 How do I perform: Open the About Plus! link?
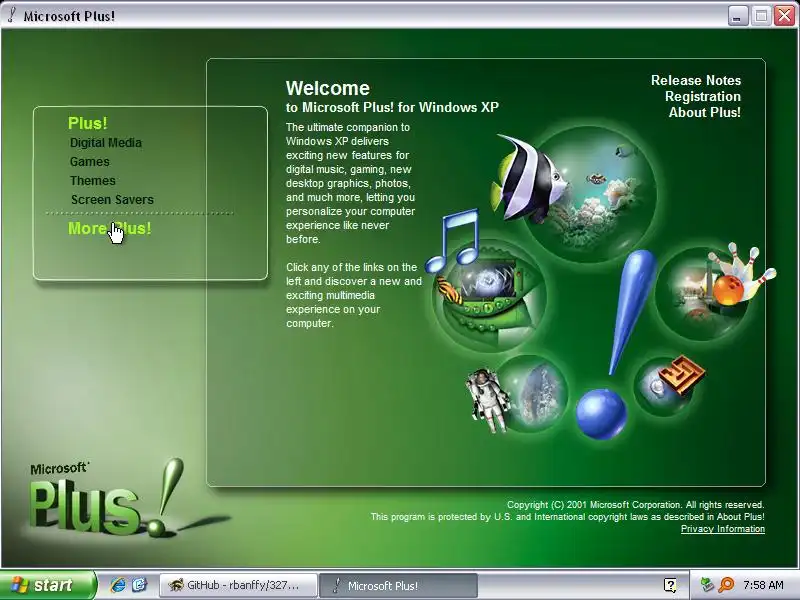pyautogui.click(x=705, y=112)
